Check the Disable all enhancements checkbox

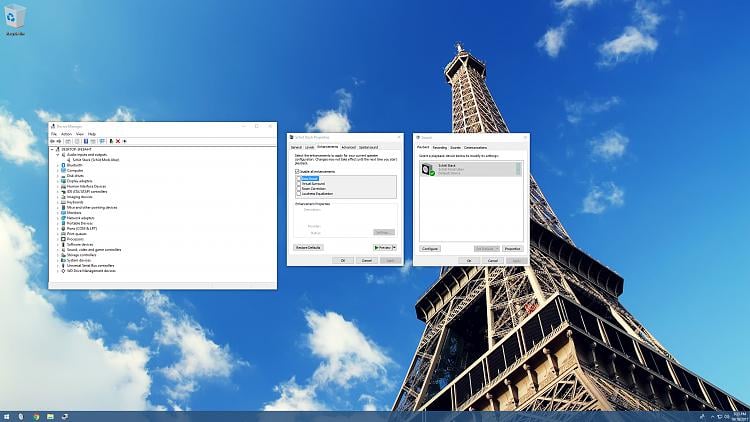pos(297,172)
